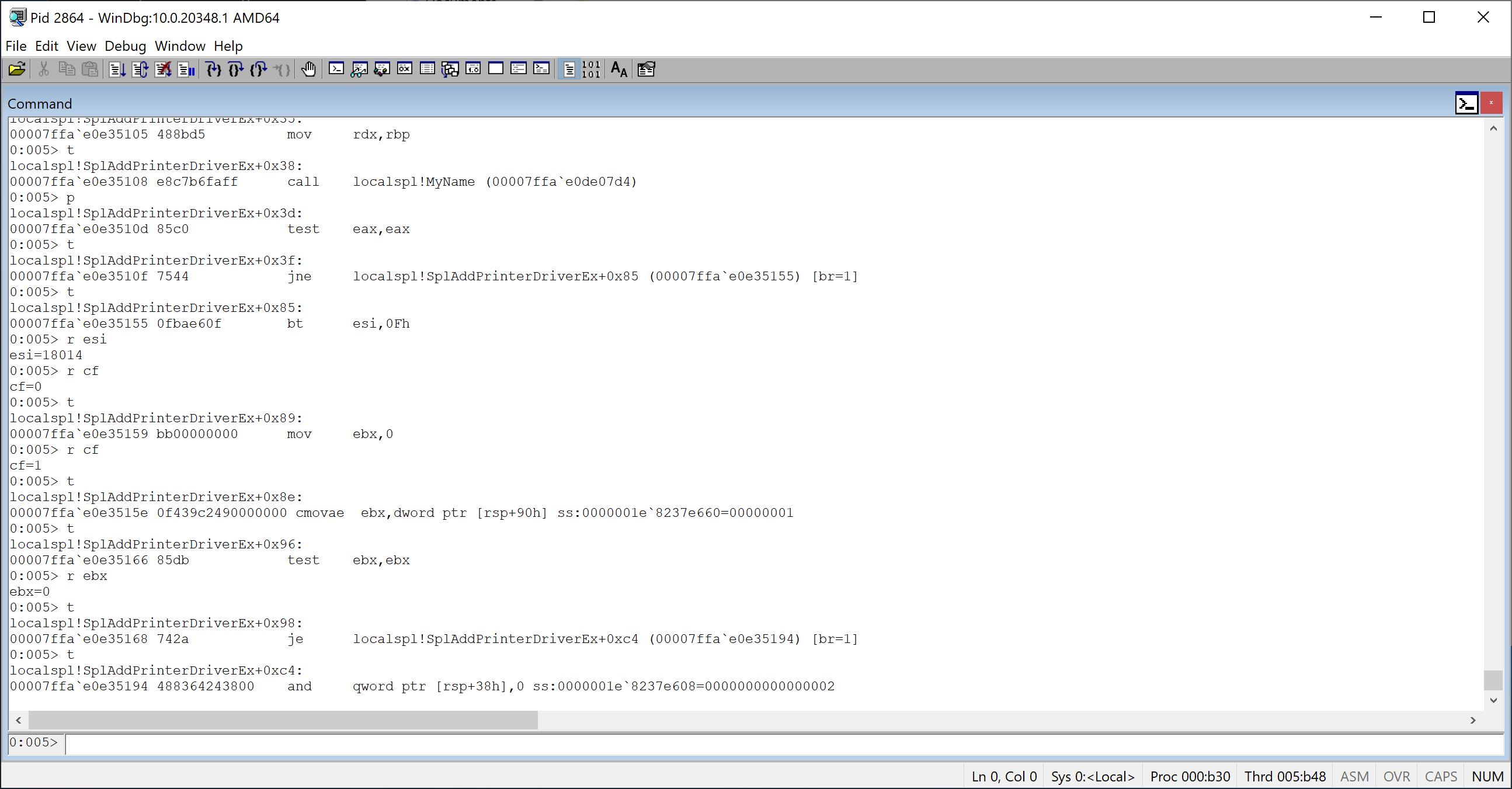Insert a breakpoint with the hand icon
This screenshot has width=1512, height=789.
pyautogui.click(x=308, y=69)
